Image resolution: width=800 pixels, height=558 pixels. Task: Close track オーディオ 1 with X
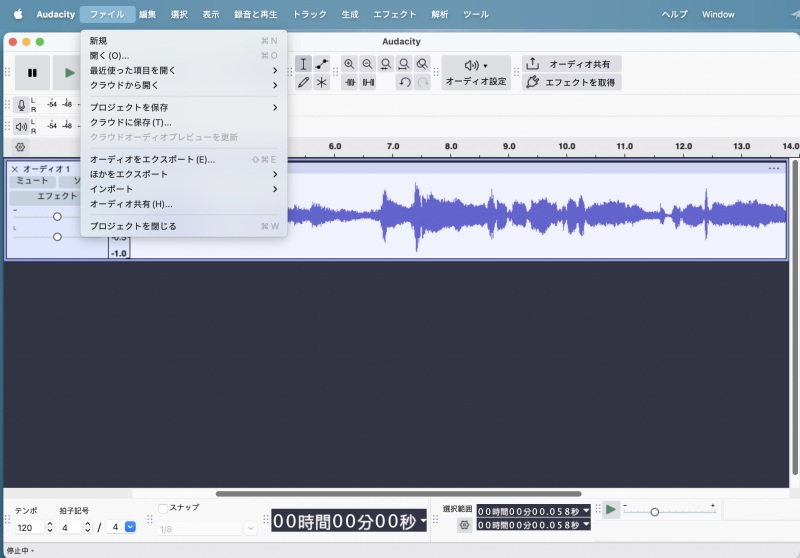click(14, 169)
